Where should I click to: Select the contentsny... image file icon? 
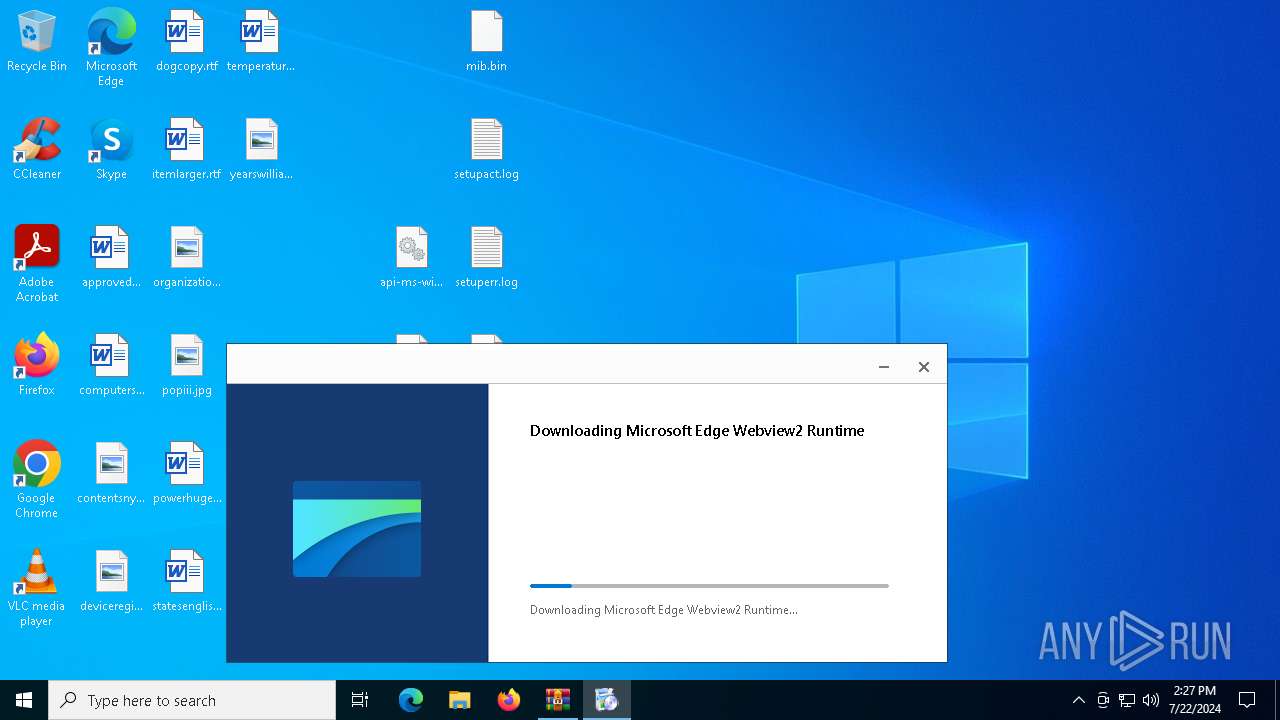(111, 474)
